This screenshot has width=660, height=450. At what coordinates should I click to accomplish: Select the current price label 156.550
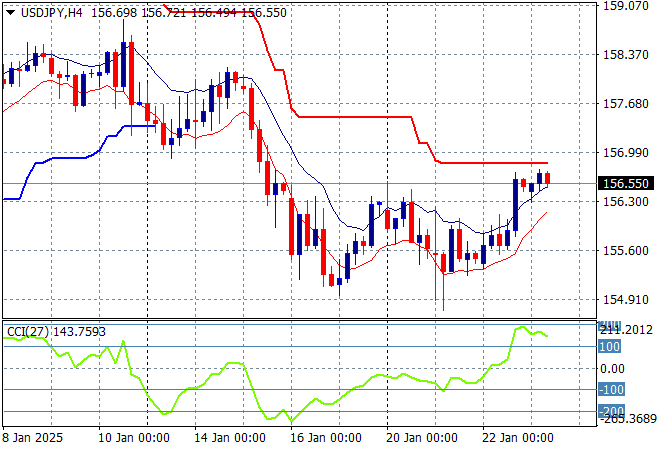(x=626, y=184)
